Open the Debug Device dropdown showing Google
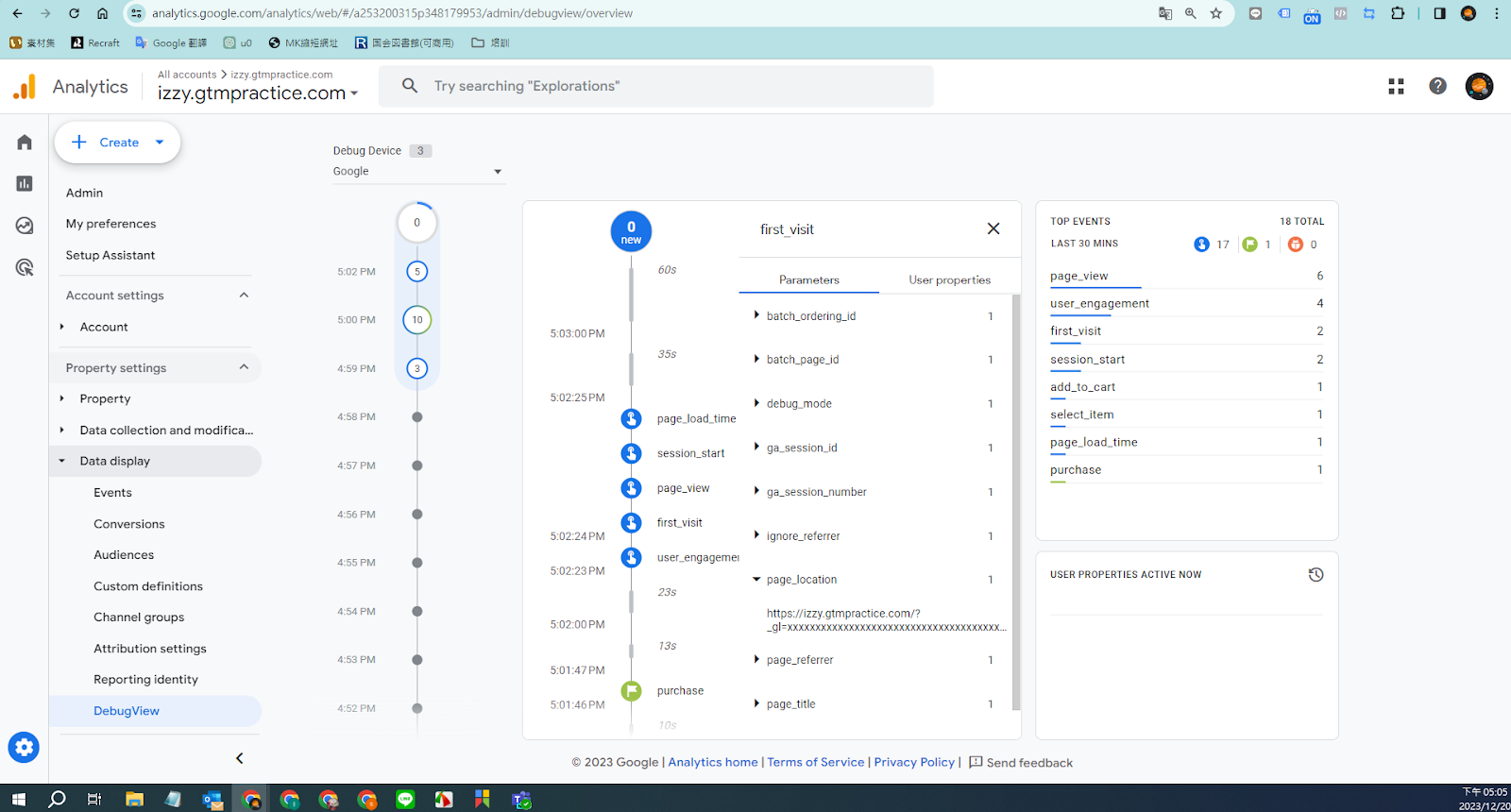 click(x=418, y=172)
